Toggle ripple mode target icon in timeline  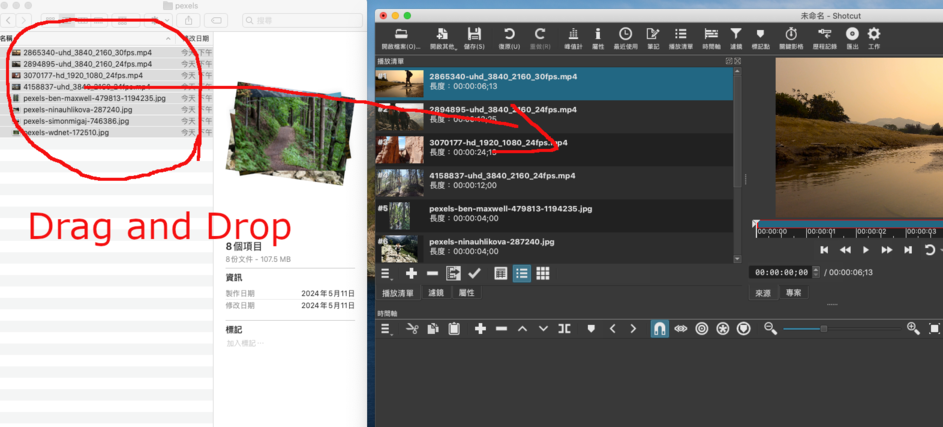tap(702, 329)
